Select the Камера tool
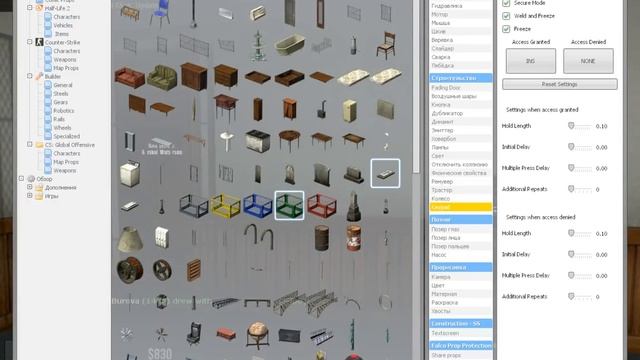 tap(461, 277)
